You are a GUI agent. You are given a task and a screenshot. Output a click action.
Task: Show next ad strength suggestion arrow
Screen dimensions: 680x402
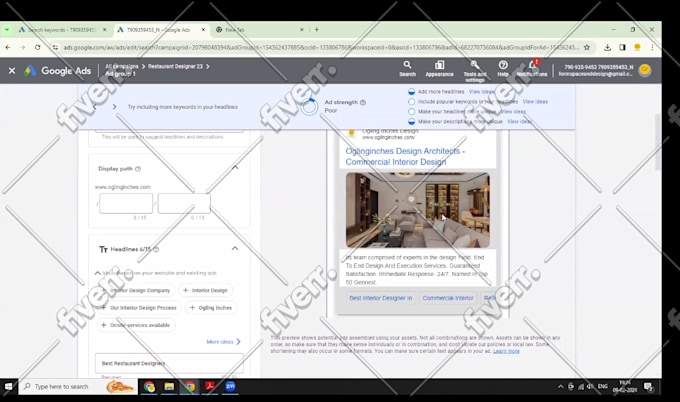click(114, 107)
